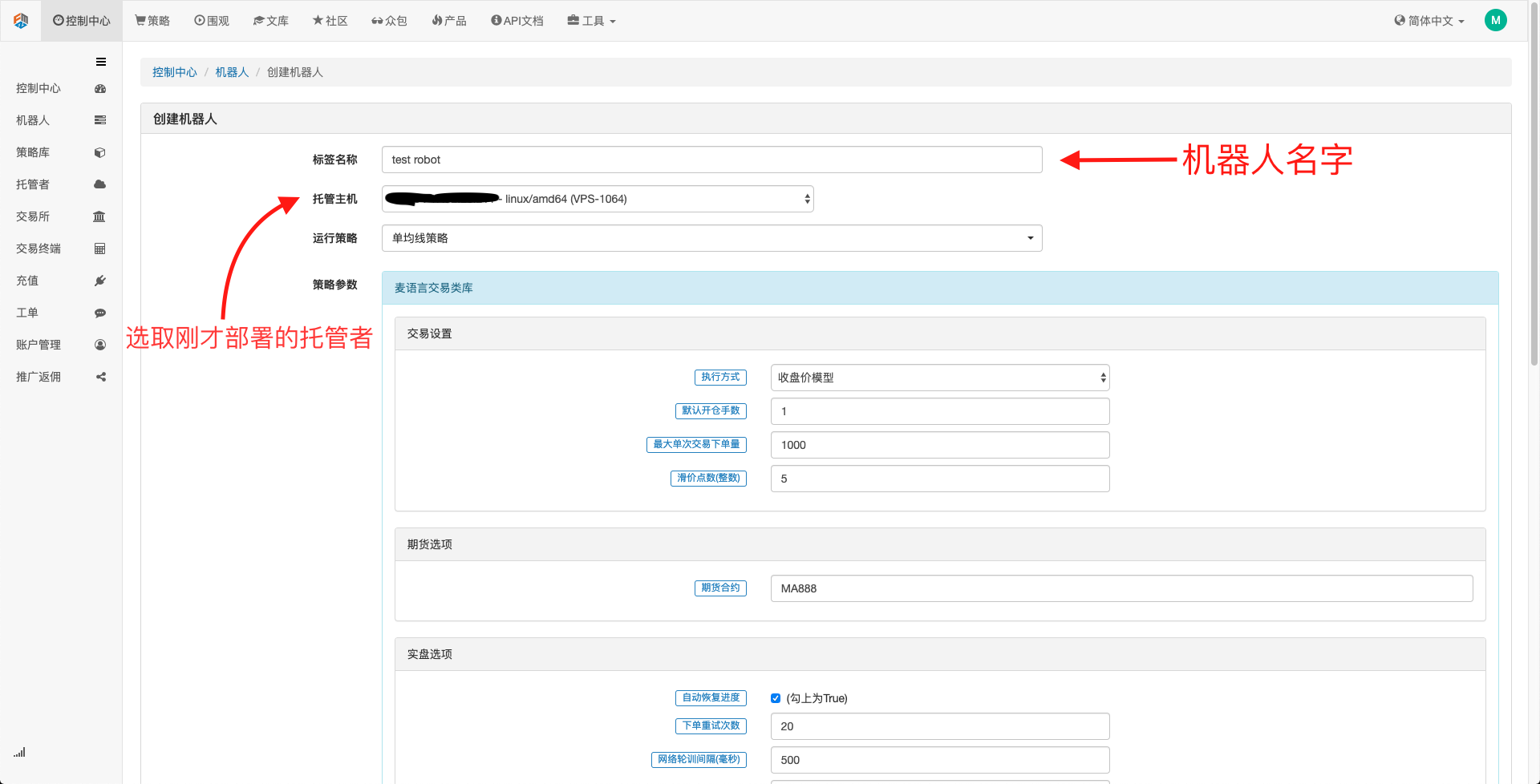Screen dimensions: 1540x784
Task: Click the hamburger menu icon in sidebar
Action: (101, 62)
